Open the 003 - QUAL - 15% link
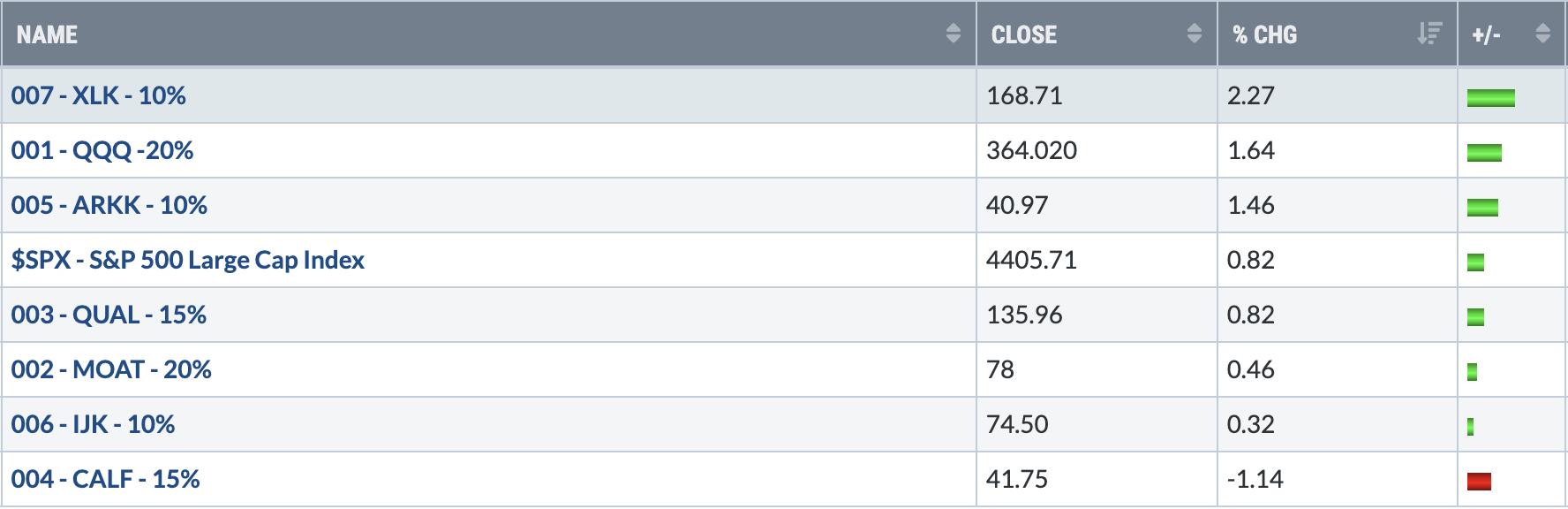This screenshot has width=1568, height=509. pos(109,315)
